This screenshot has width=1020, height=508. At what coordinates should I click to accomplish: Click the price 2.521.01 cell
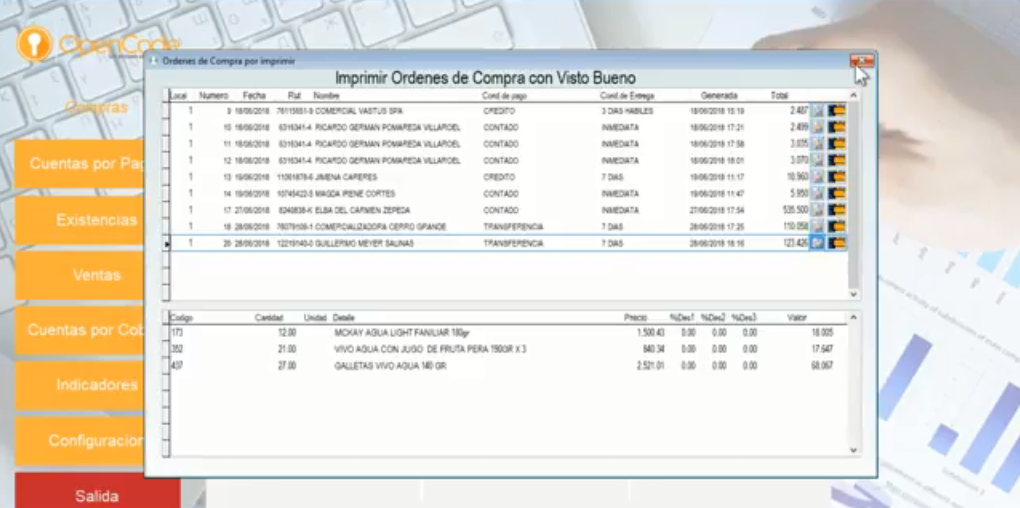[x=649, y=366]
